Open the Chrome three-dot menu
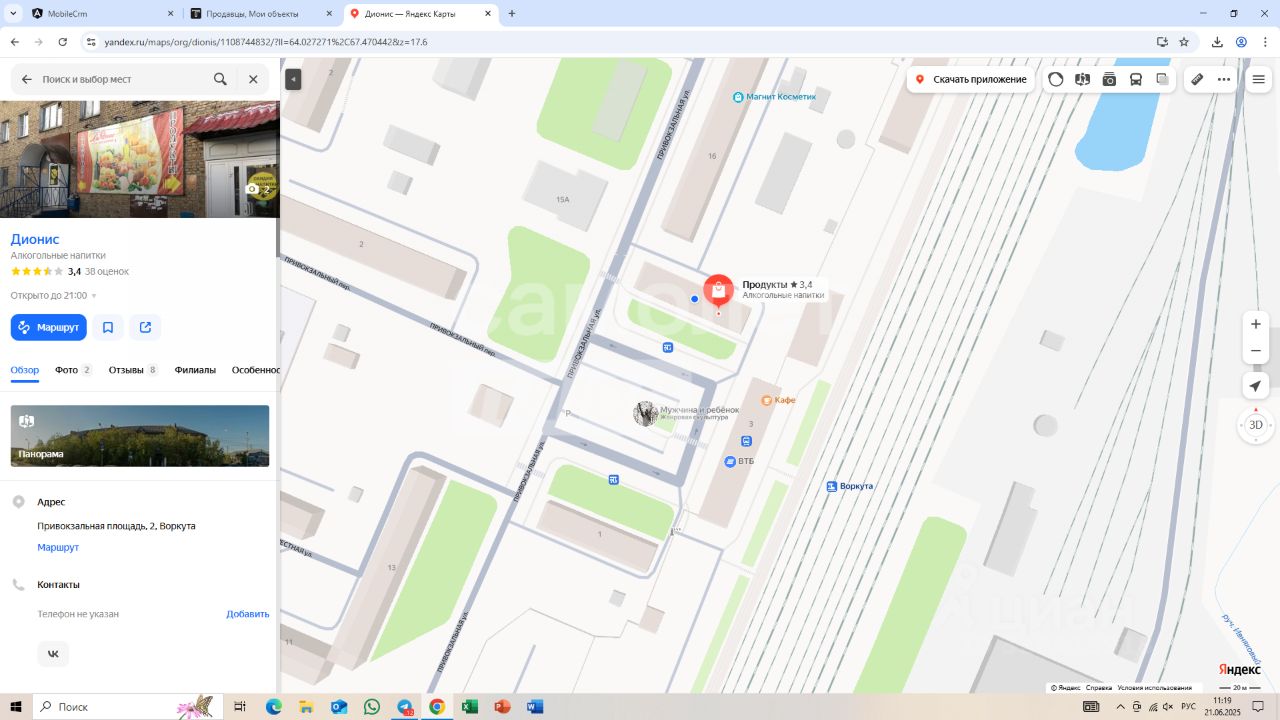This screenshot has width=1280, height=720. click(1264, 42)
